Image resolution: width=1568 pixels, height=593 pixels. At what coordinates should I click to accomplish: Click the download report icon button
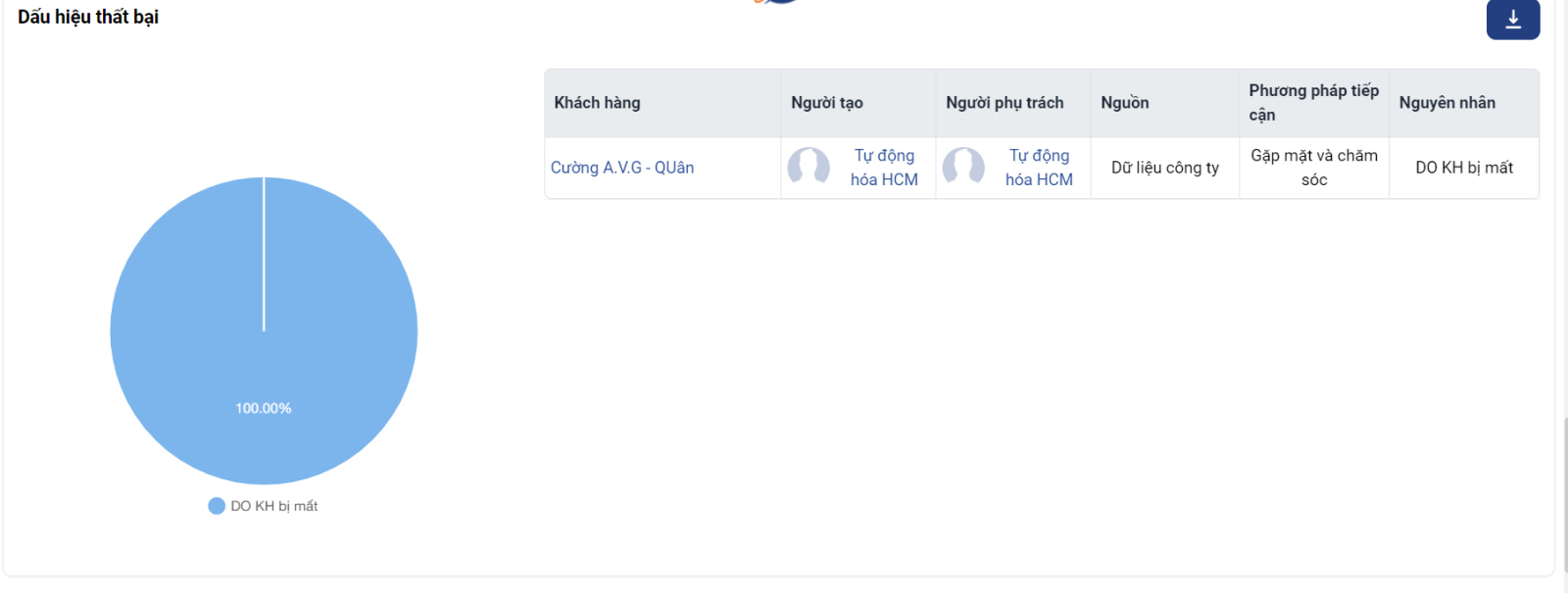1512,20
